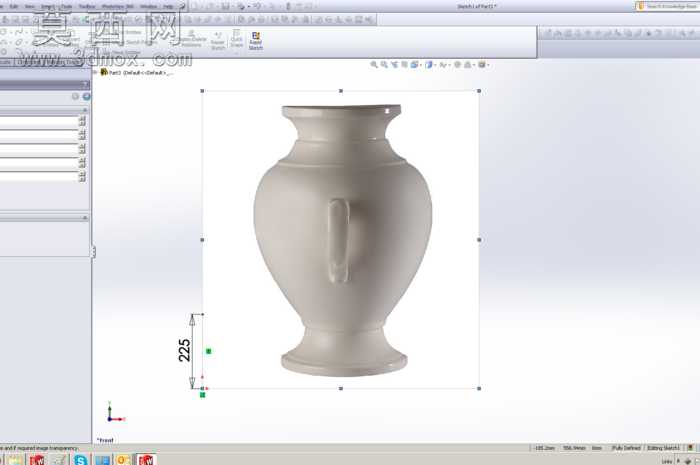This screenshot has height=465, width=700.
Task: Click the status bar icon at far right
Action: coord(691,448)
